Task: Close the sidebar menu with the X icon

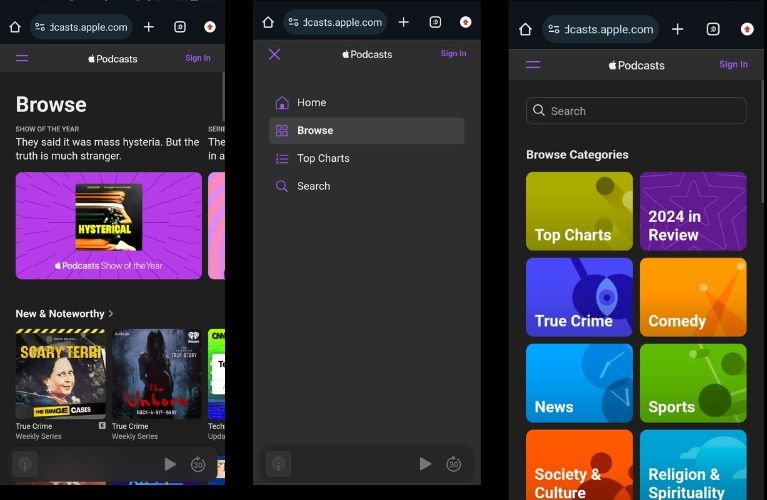Action: coord(275,54)
